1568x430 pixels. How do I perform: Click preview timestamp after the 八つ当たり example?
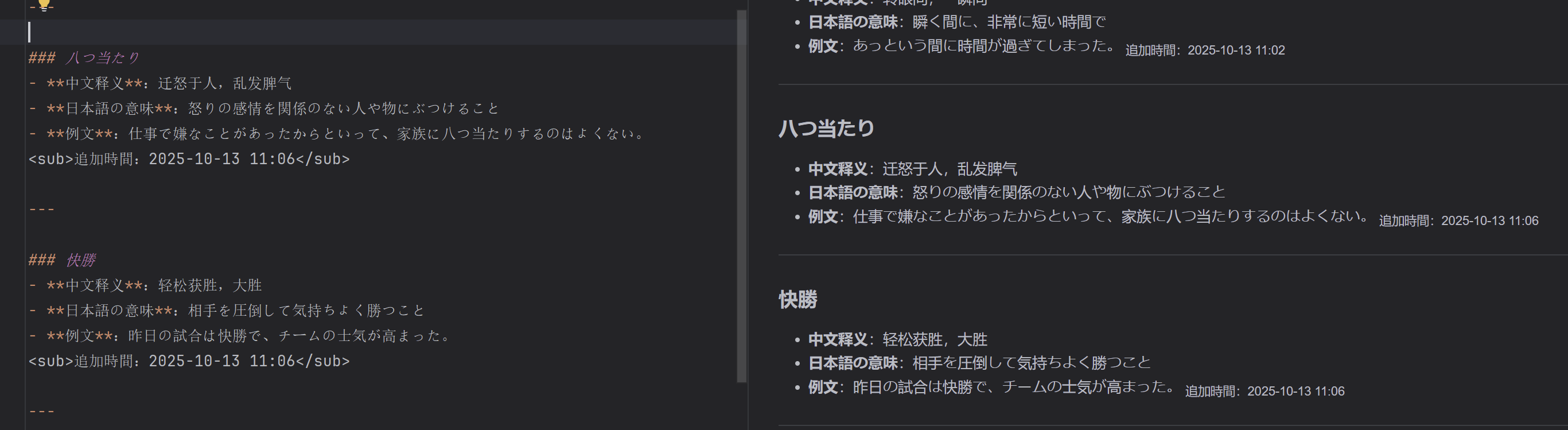pos(1458,220)
